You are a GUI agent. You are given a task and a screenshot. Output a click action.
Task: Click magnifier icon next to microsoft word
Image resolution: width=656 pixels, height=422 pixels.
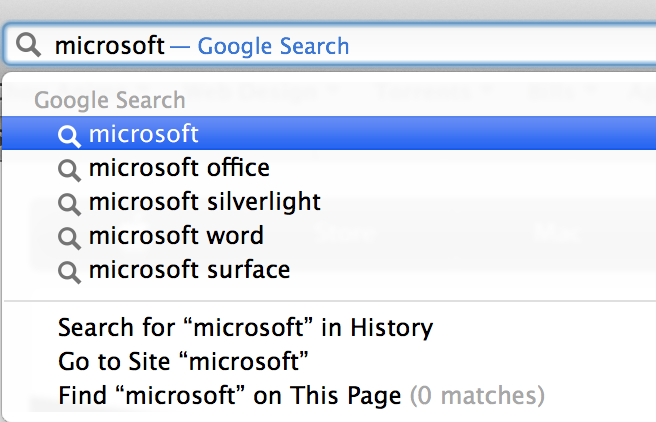(69, 237)
